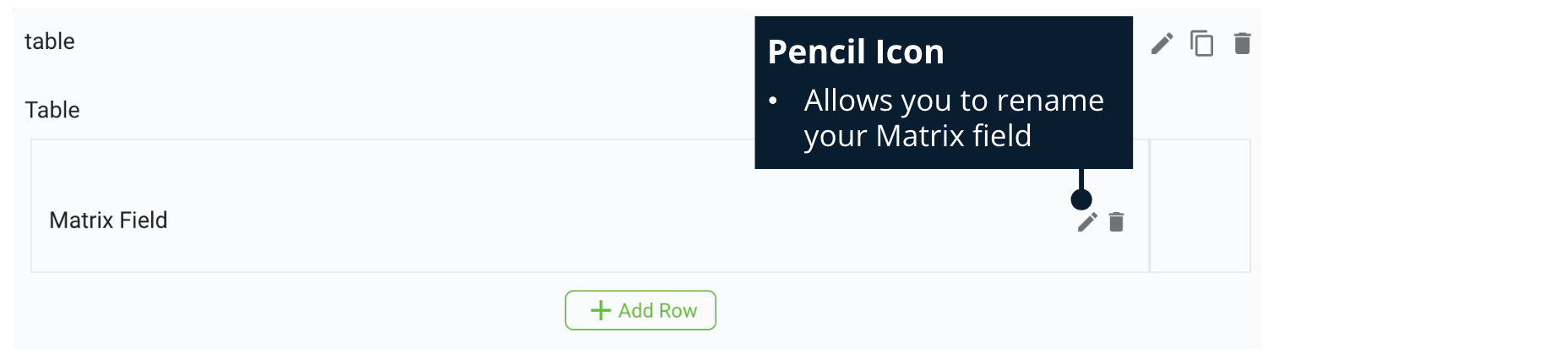Screen dimensions: 1568x360
Task: Rename Matrix Field using its pencil icon
Action: point(1087,222)
